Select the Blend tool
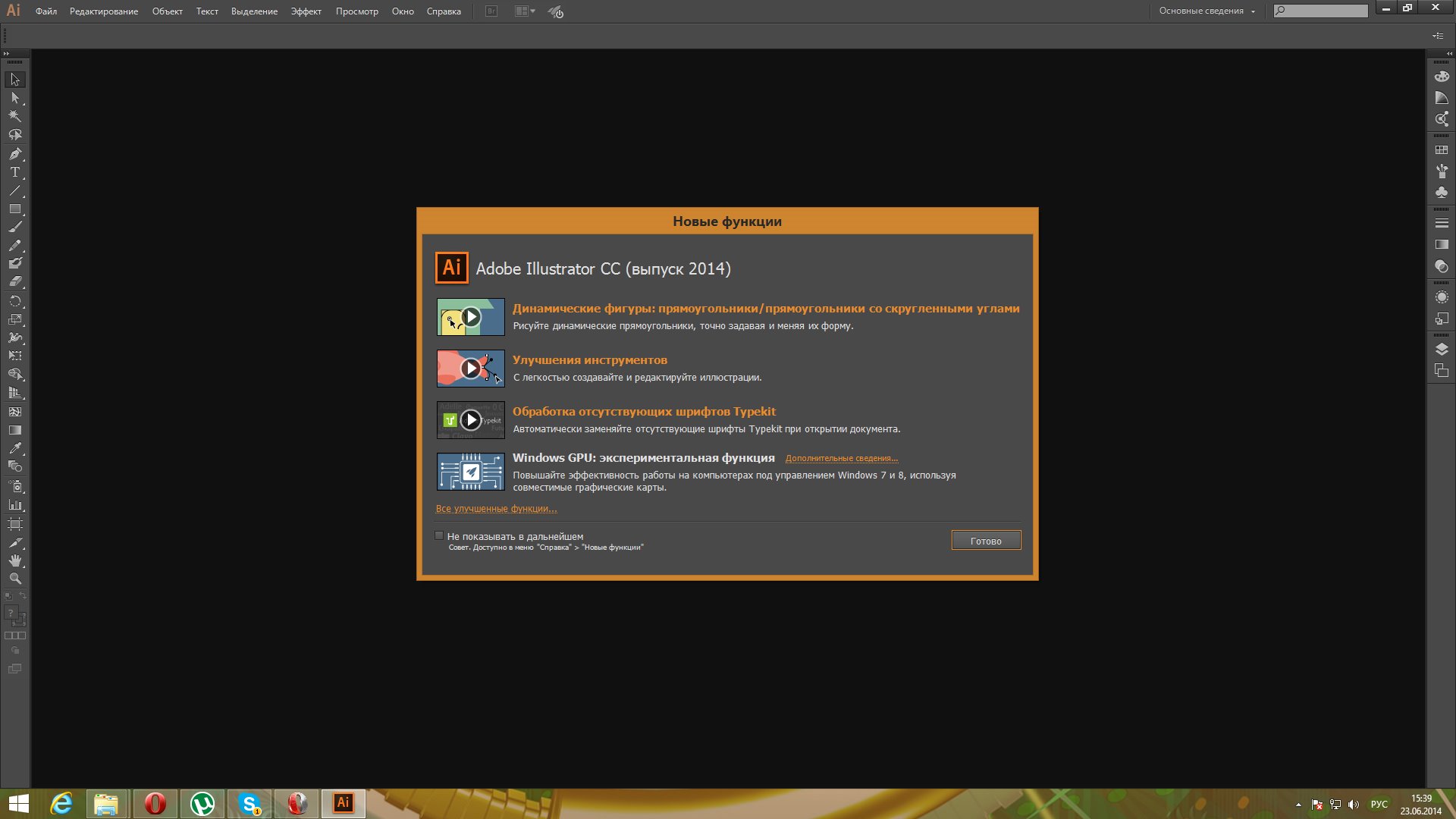The image size is (1456, 819). tap(15, 466)
